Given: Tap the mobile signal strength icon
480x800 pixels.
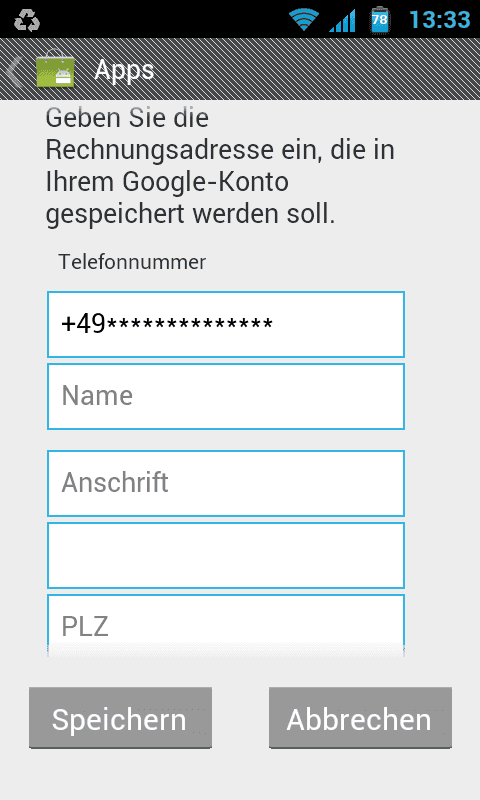Looking at the screenshot, I should point(342,21).
